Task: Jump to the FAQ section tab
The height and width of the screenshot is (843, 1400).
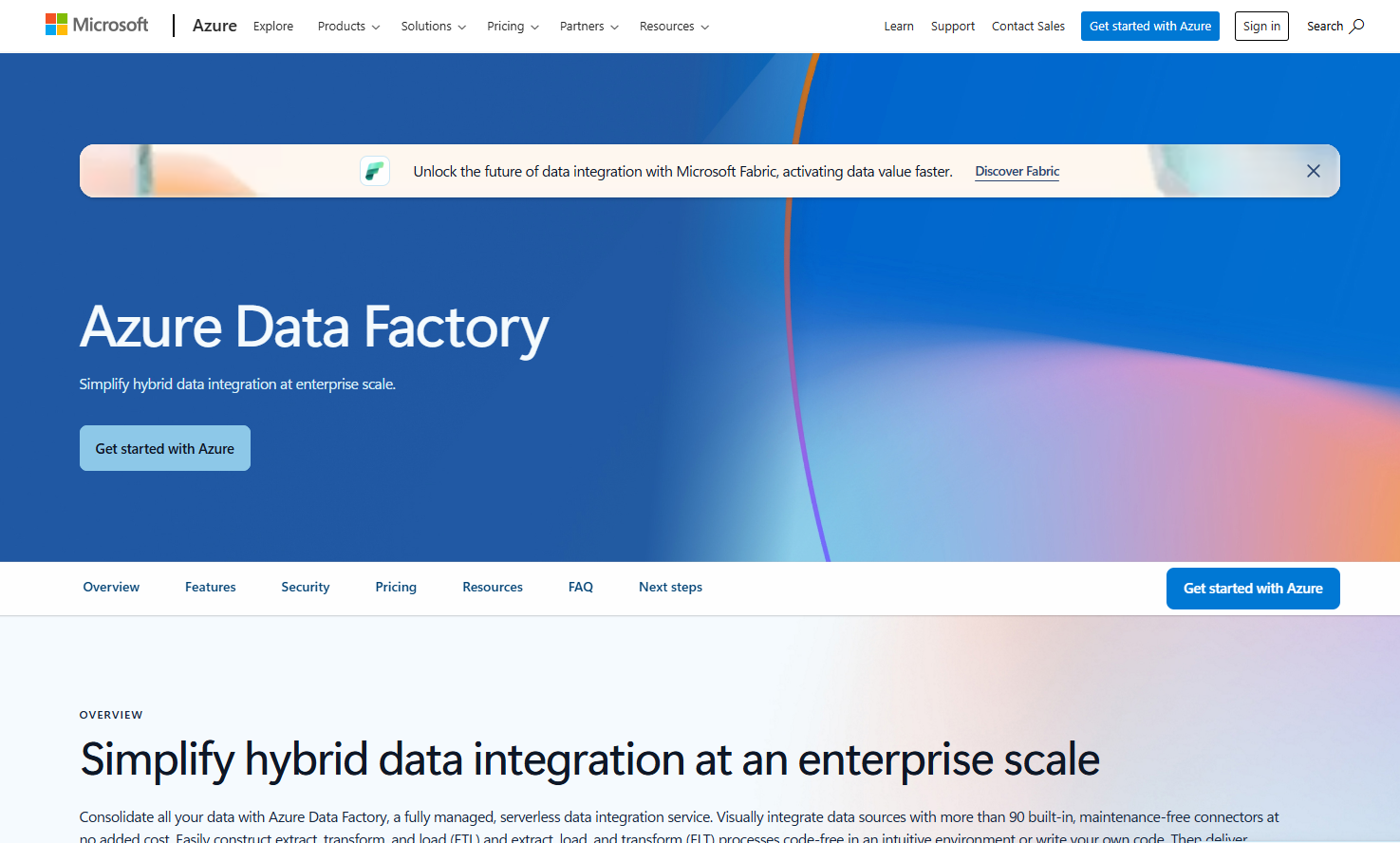Action: pos(581,588)
